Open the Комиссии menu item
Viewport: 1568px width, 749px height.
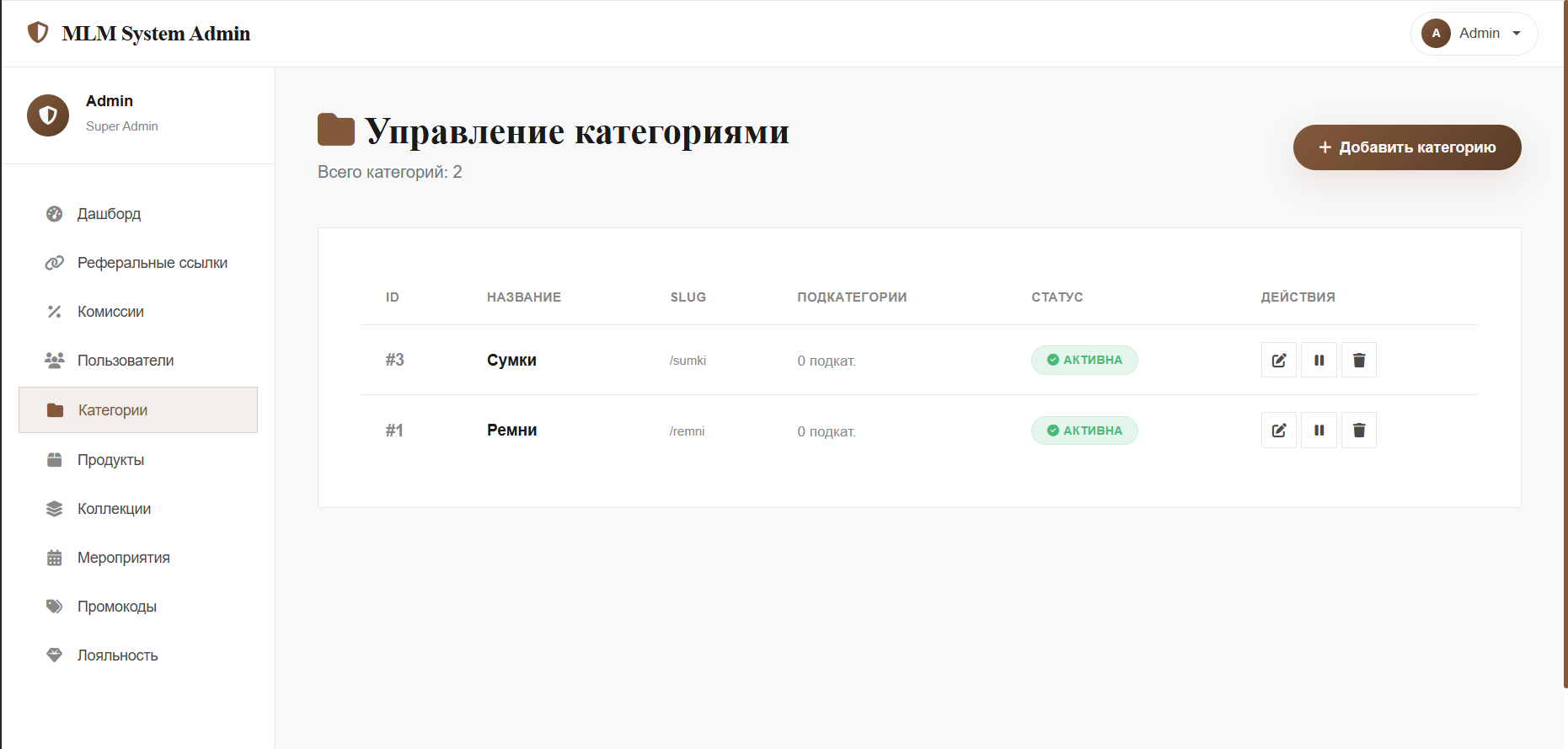coord(138,312)
